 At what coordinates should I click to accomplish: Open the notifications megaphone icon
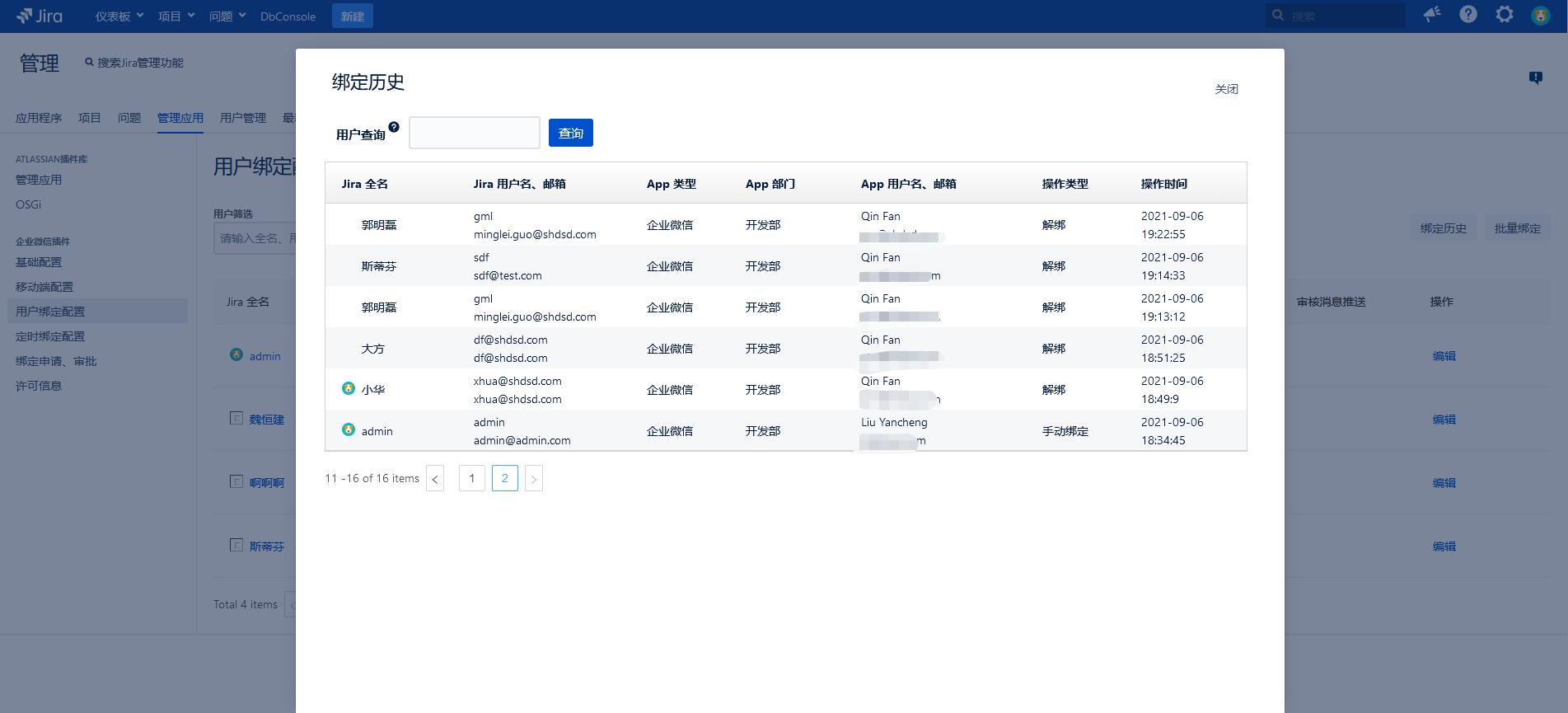click(x=1432, y=15)
